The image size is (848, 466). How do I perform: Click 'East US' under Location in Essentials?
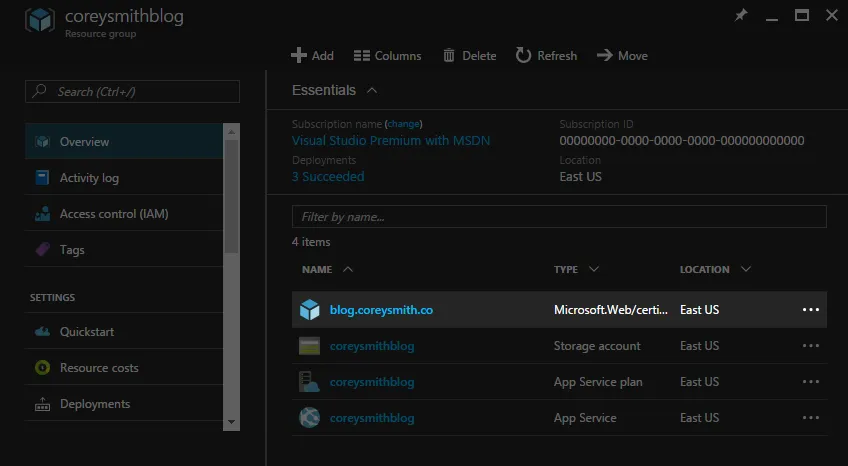click(580, 177)
